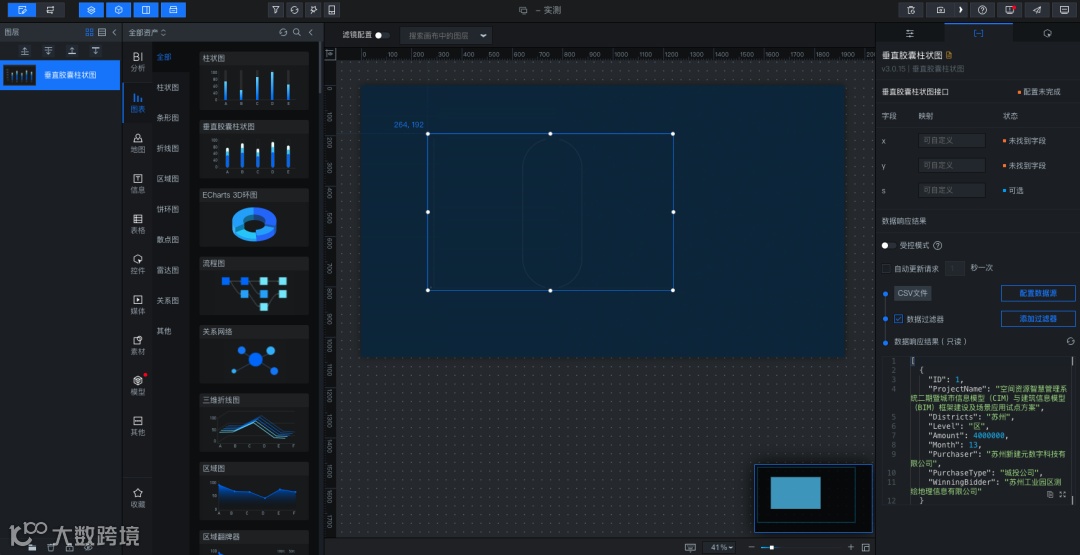The width and height of the screenshot is (1080, 555).
Task: Open 模型 model category in sidebar
Action: point(138,386)
